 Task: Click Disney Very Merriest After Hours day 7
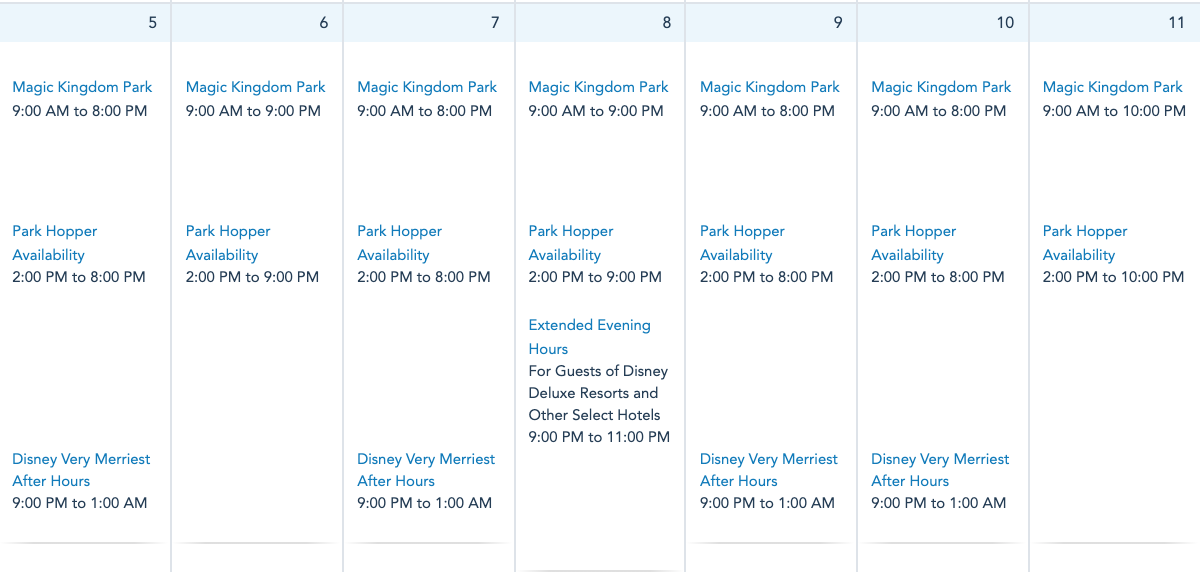tap(426, 469)
